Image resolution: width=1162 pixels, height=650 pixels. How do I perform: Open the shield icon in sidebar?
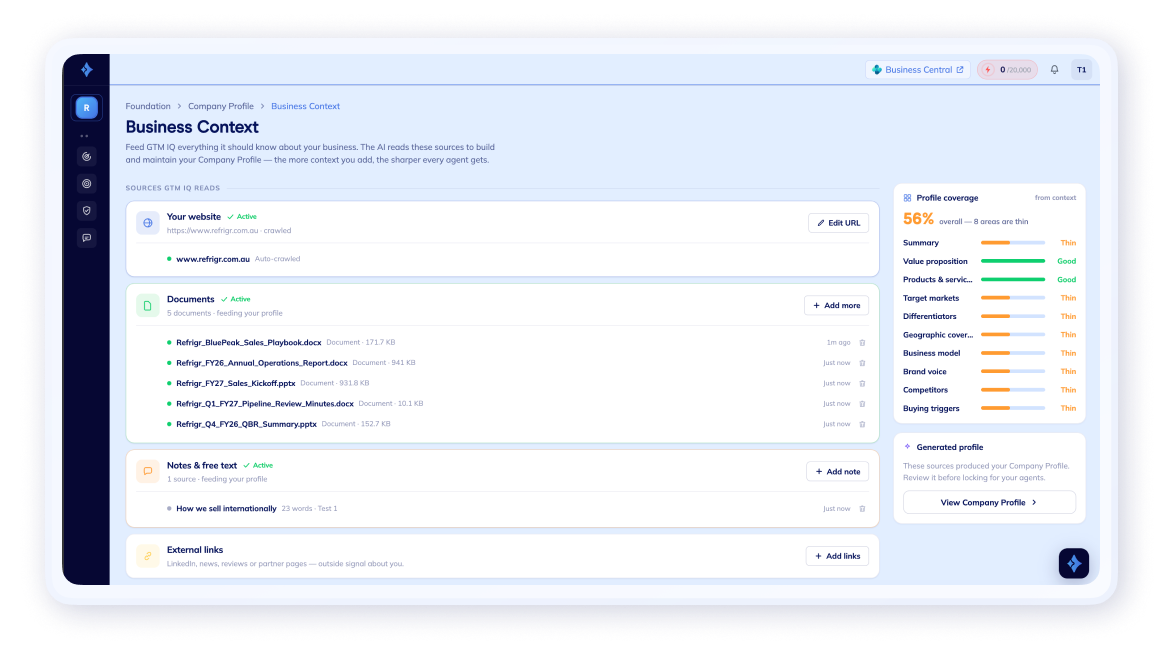87,211
